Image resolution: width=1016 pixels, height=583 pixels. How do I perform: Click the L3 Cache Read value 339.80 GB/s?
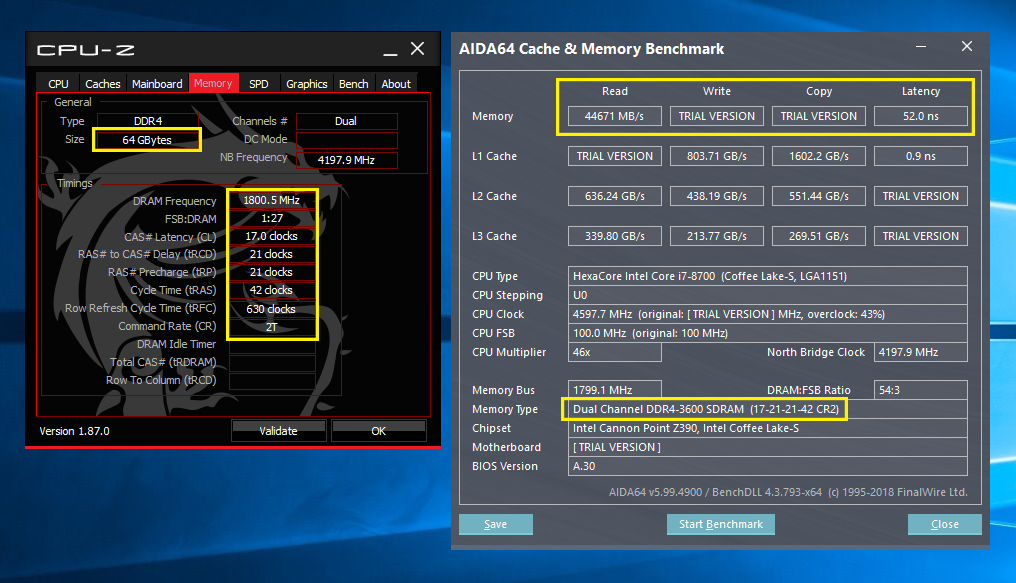[614, 236]
